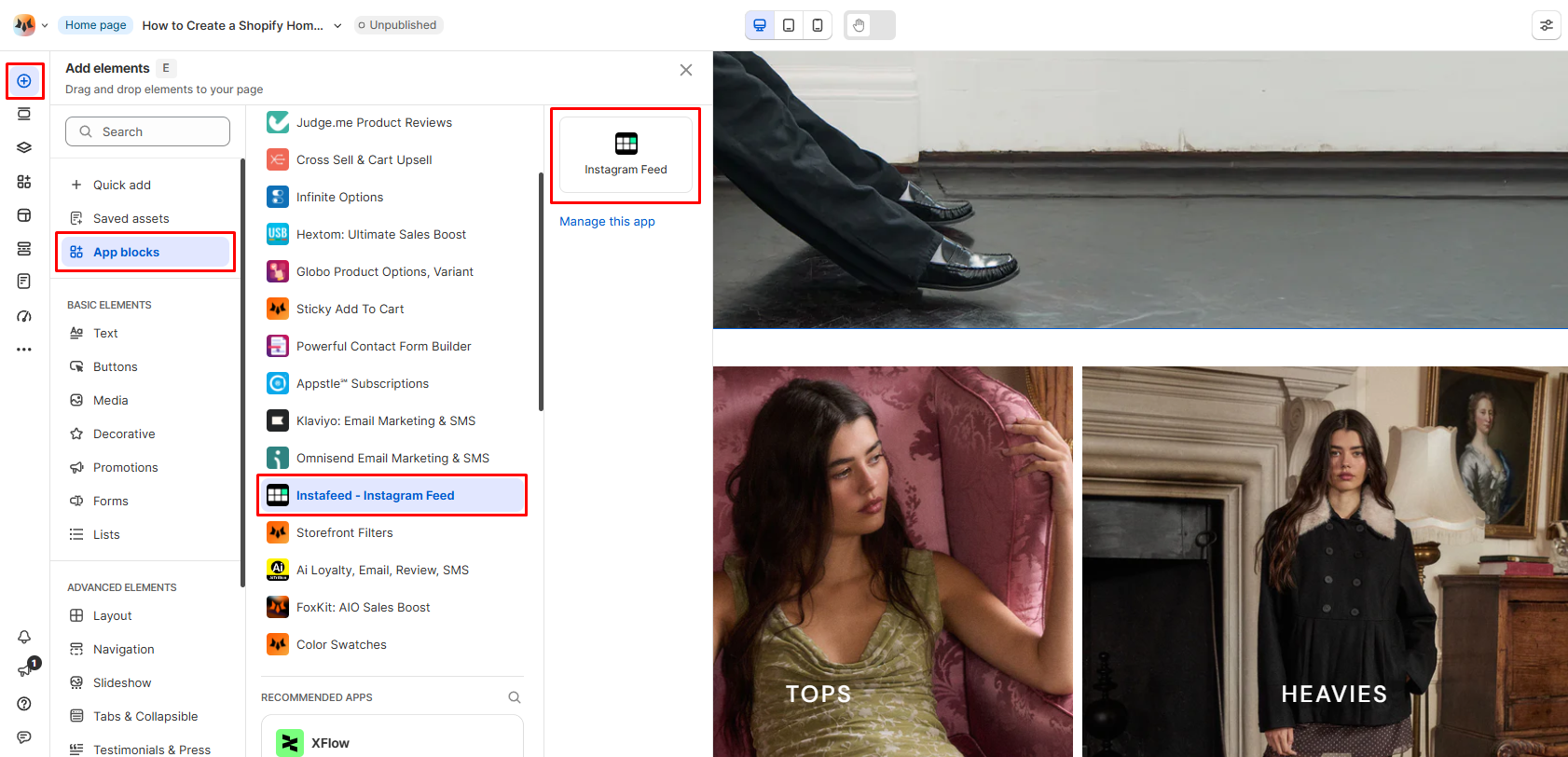
Task: Open the speedometer icon in left sidebar
Action: 24,316
